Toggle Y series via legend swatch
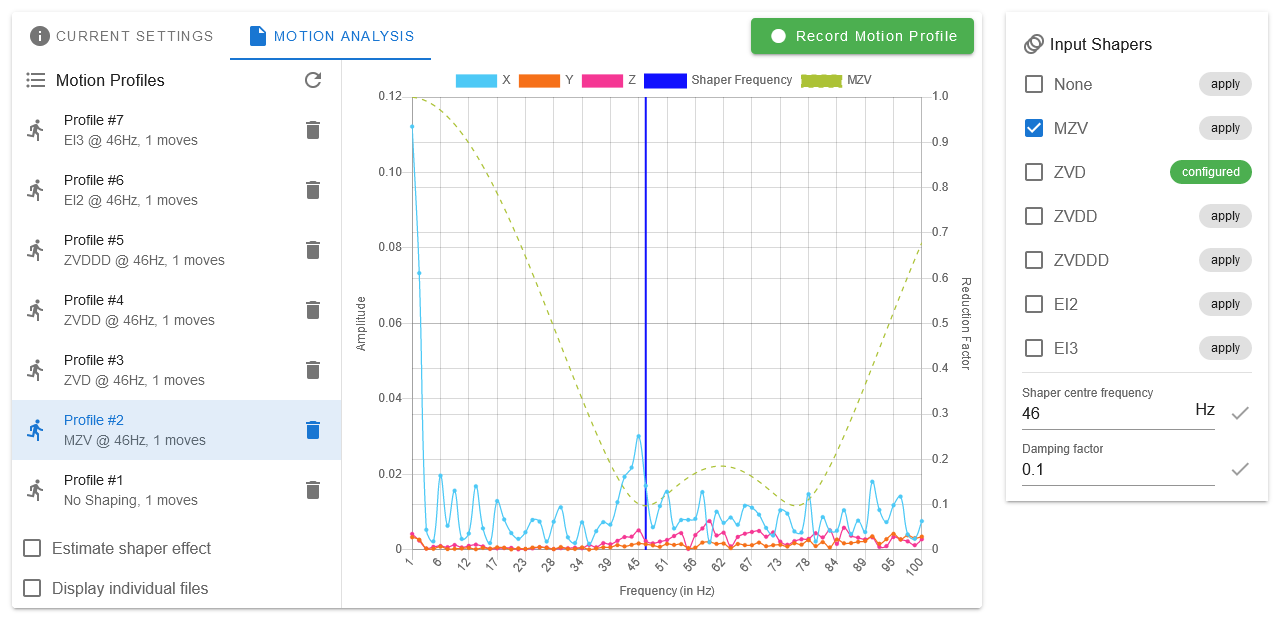Viewport: 1280px width, 620px height. pos(538,80)
